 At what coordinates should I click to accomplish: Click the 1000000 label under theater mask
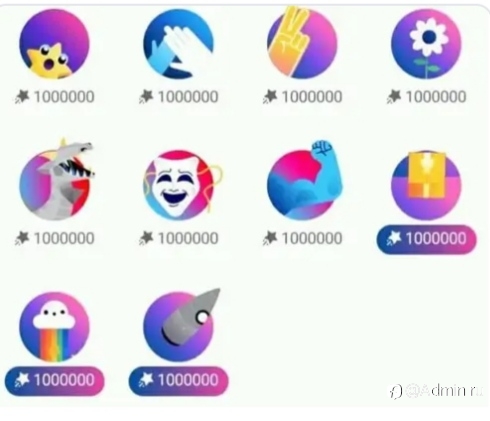[x=179, y=238]
